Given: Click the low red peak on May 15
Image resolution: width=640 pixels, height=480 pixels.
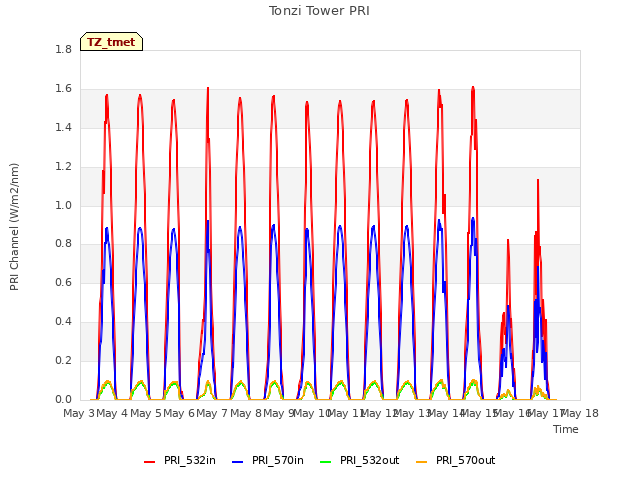Looking at the screenshot, I should pos(508,241).
